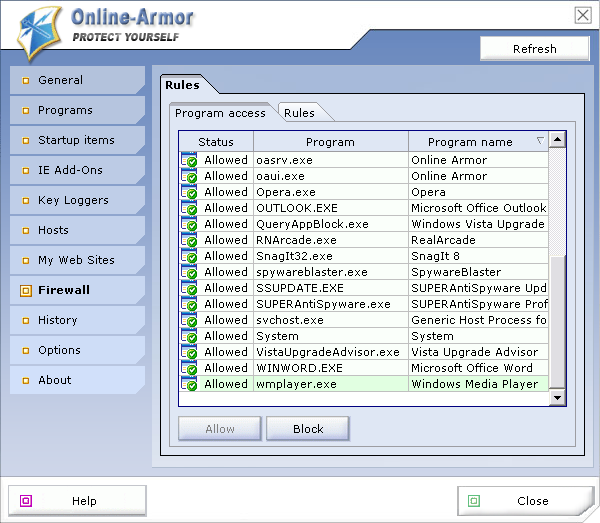Open the General section
The image size is (600, 523).
tap(77, 80)
